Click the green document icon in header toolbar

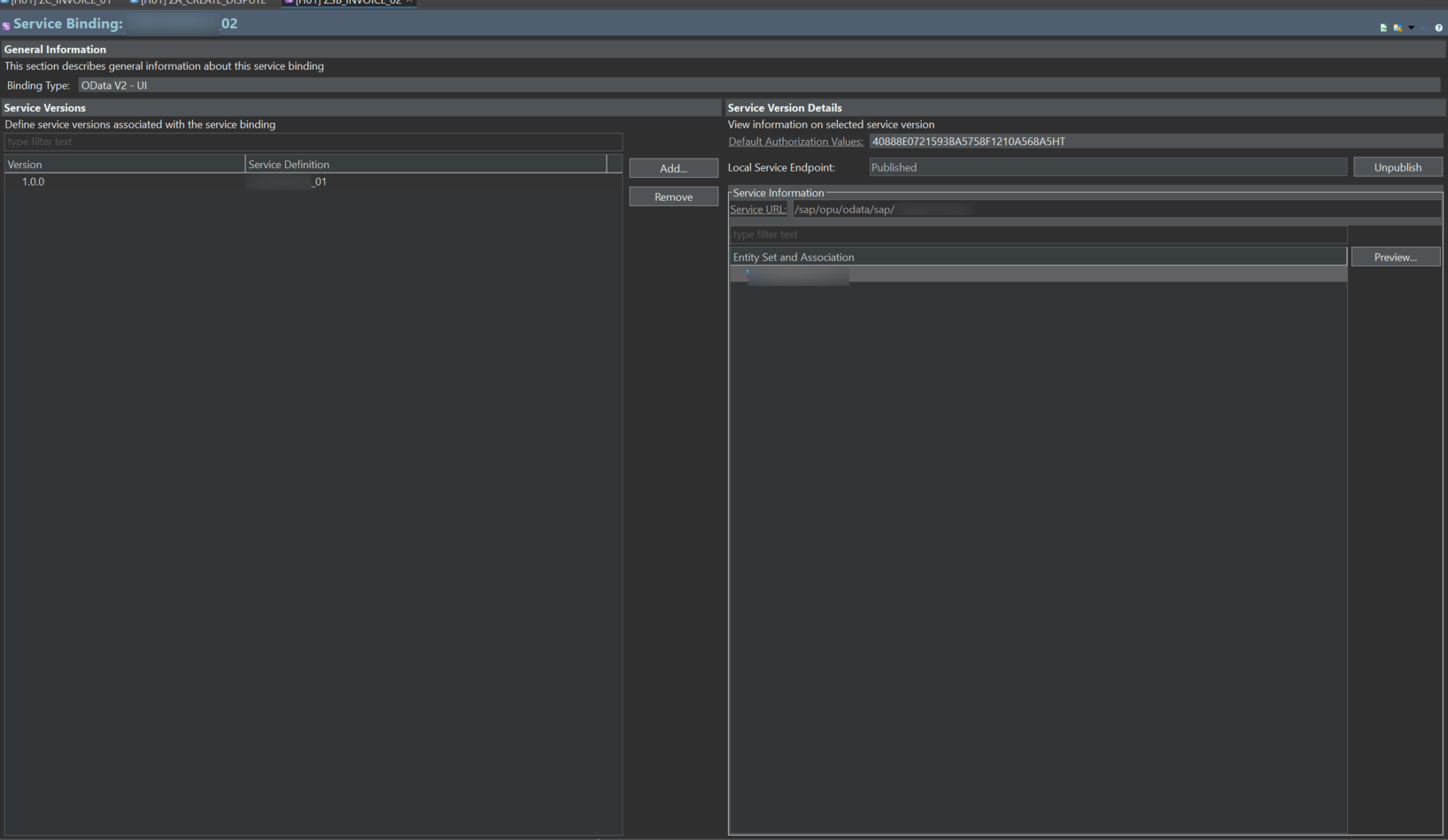pos(1383,28)
